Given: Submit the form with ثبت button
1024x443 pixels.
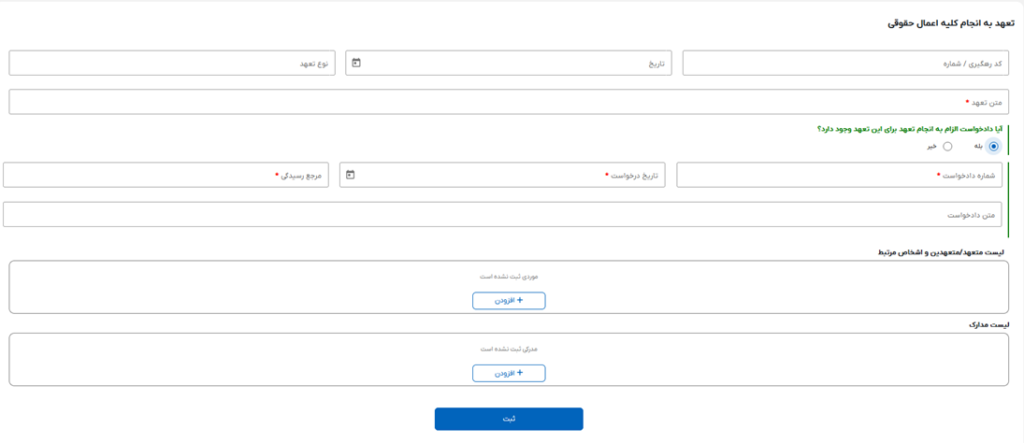Looking at the screenshot, I should (508, 419).
